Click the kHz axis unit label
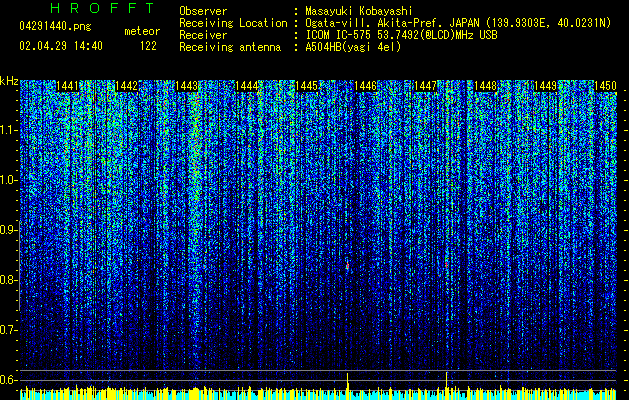Screen dimensions: 629x400 click(x=9, y=81)
